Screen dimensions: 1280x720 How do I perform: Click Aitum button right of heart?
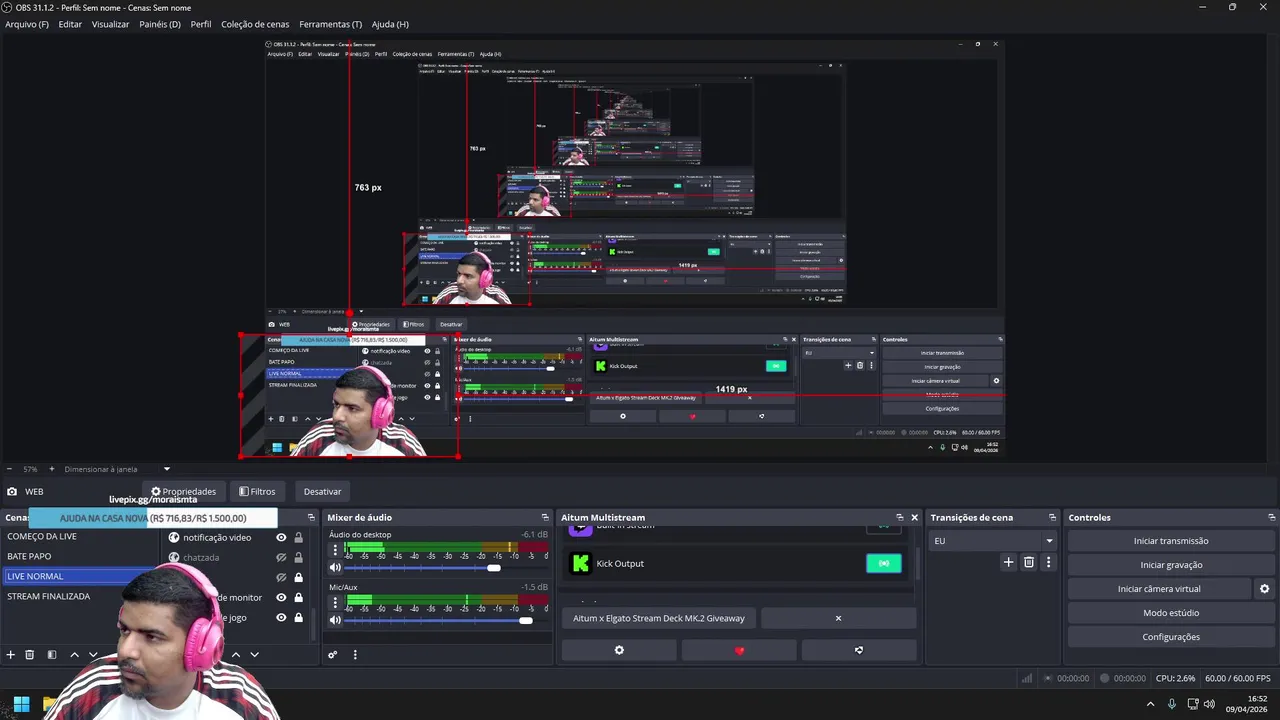point(859,650)
